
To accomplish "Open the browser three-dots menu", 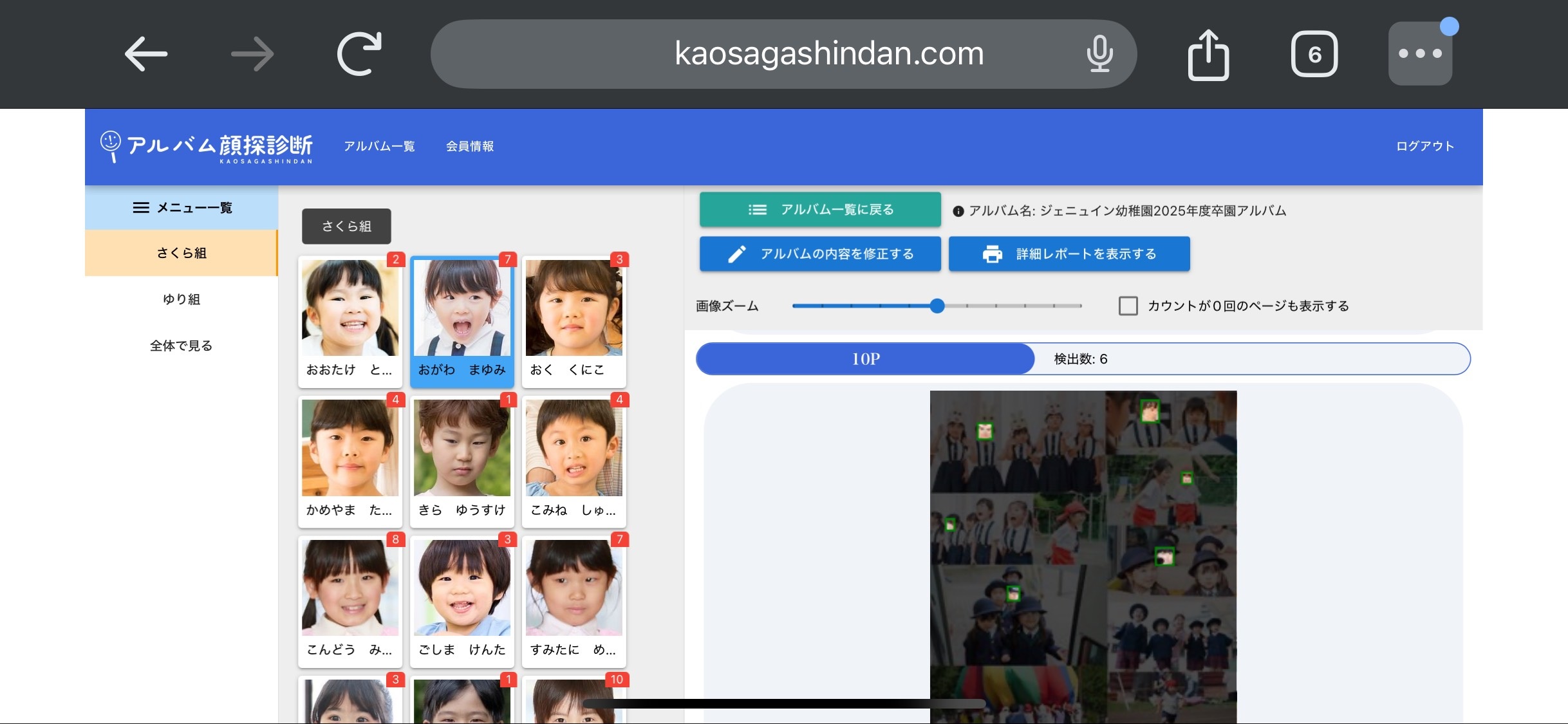I will tap(1420, 53).
